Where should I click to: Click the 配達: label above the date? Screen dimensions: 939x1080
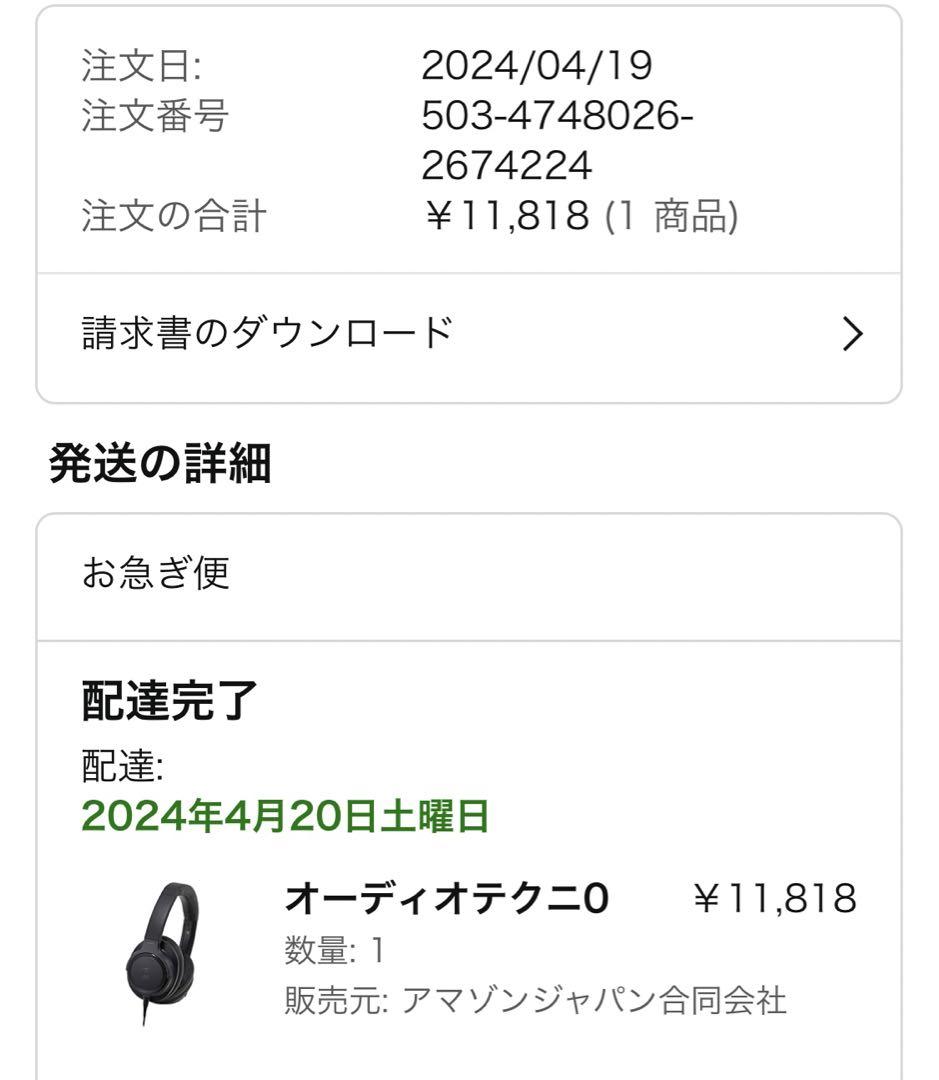[123, 766]
